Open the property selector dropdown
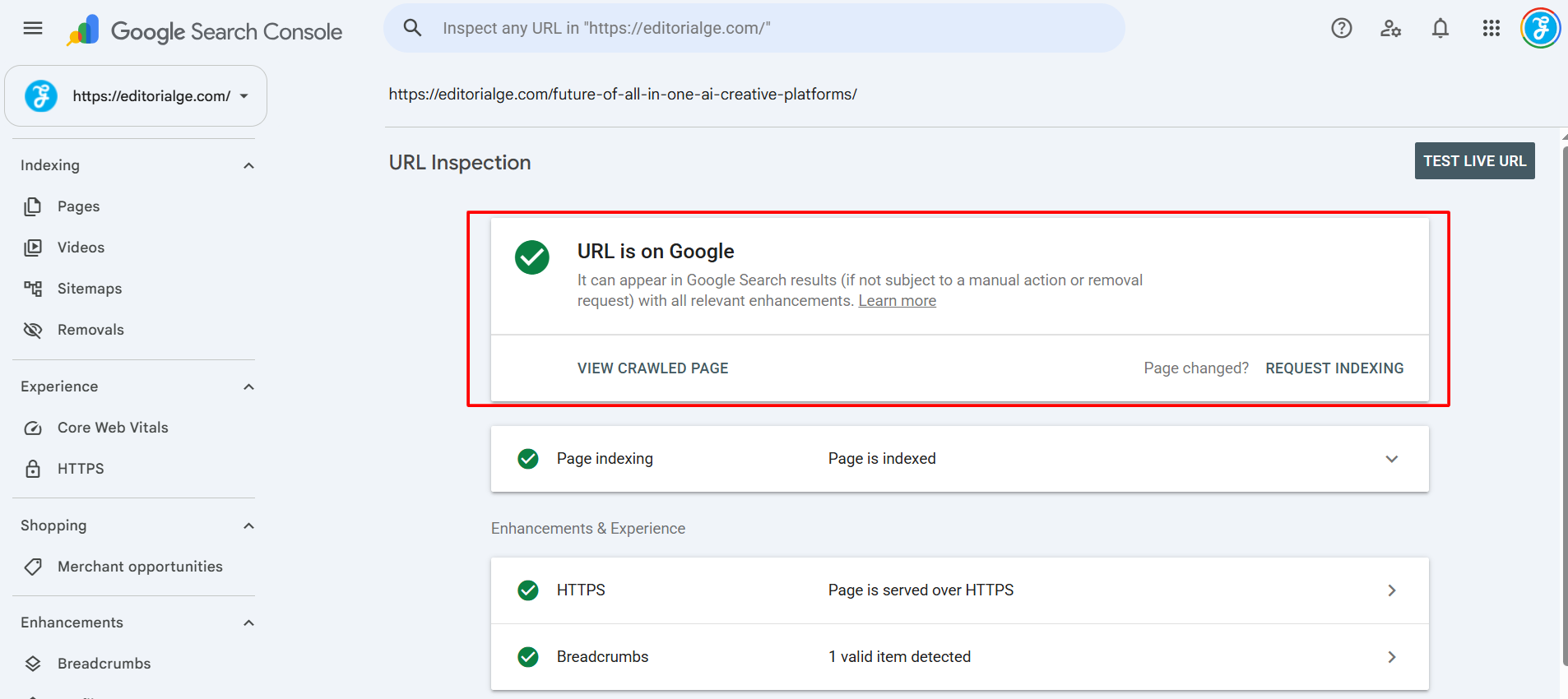The width and height of the screenshot is (1568, 699). pos(136,96)
